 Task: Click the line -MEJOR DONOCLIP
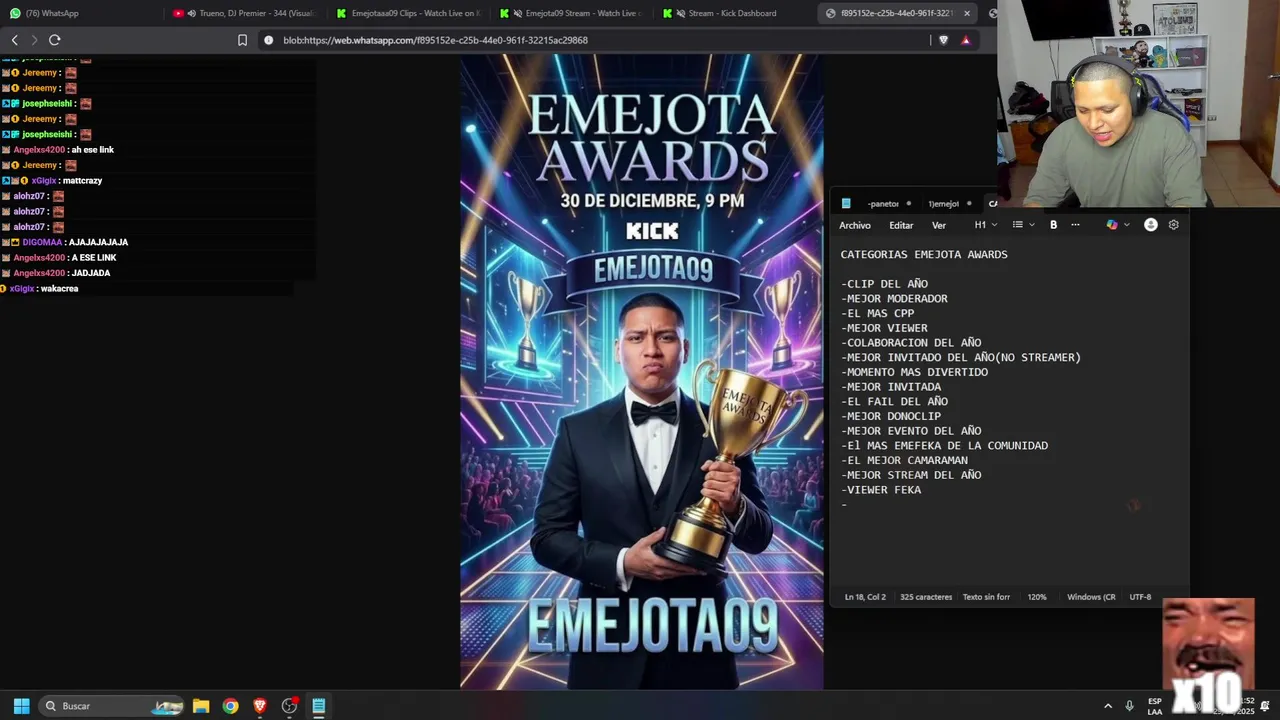point(891,416)
